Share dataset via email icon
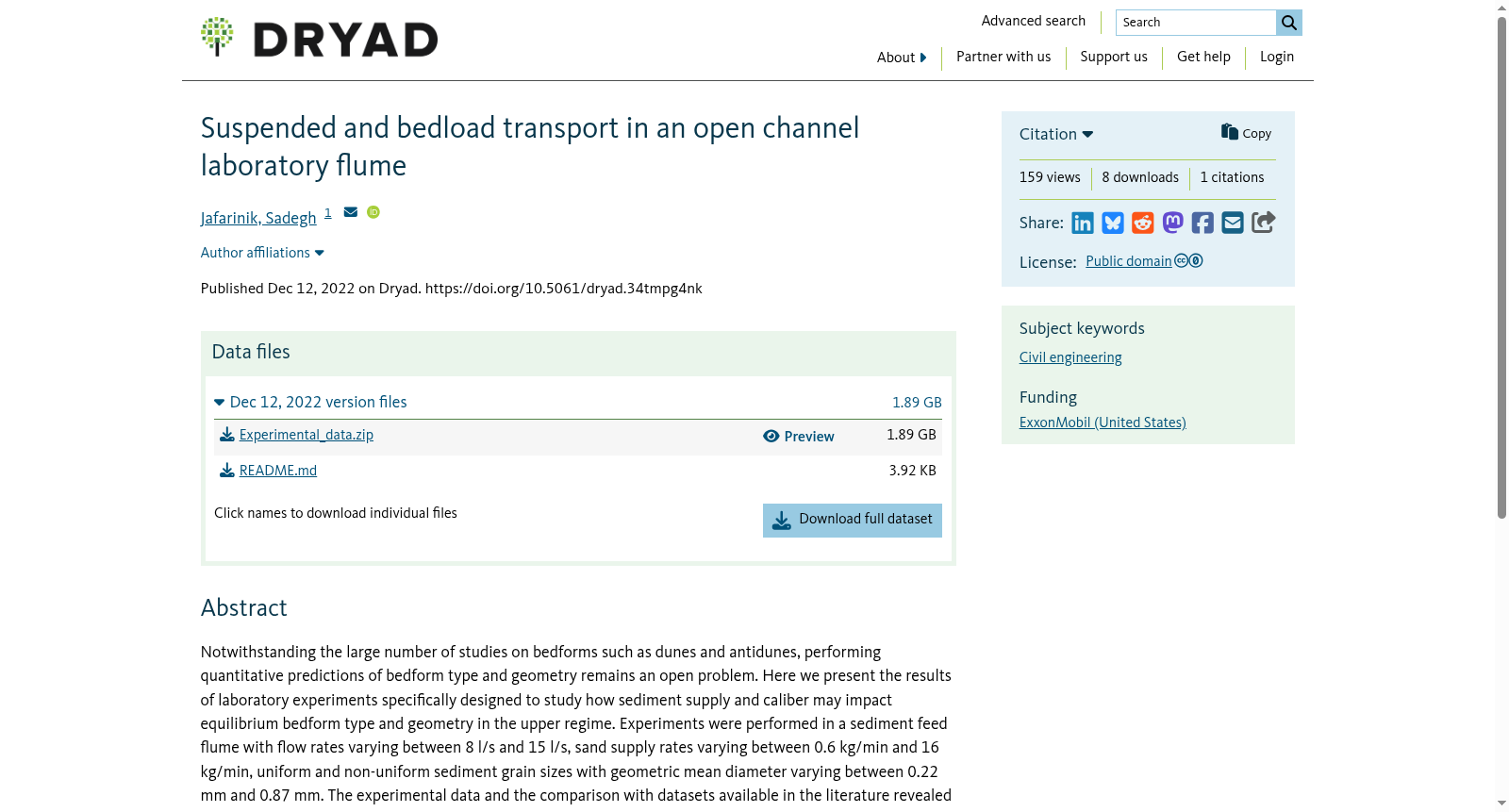Screen dimensions: 1509x812 pyautogui.click(x=1233, y=223)
